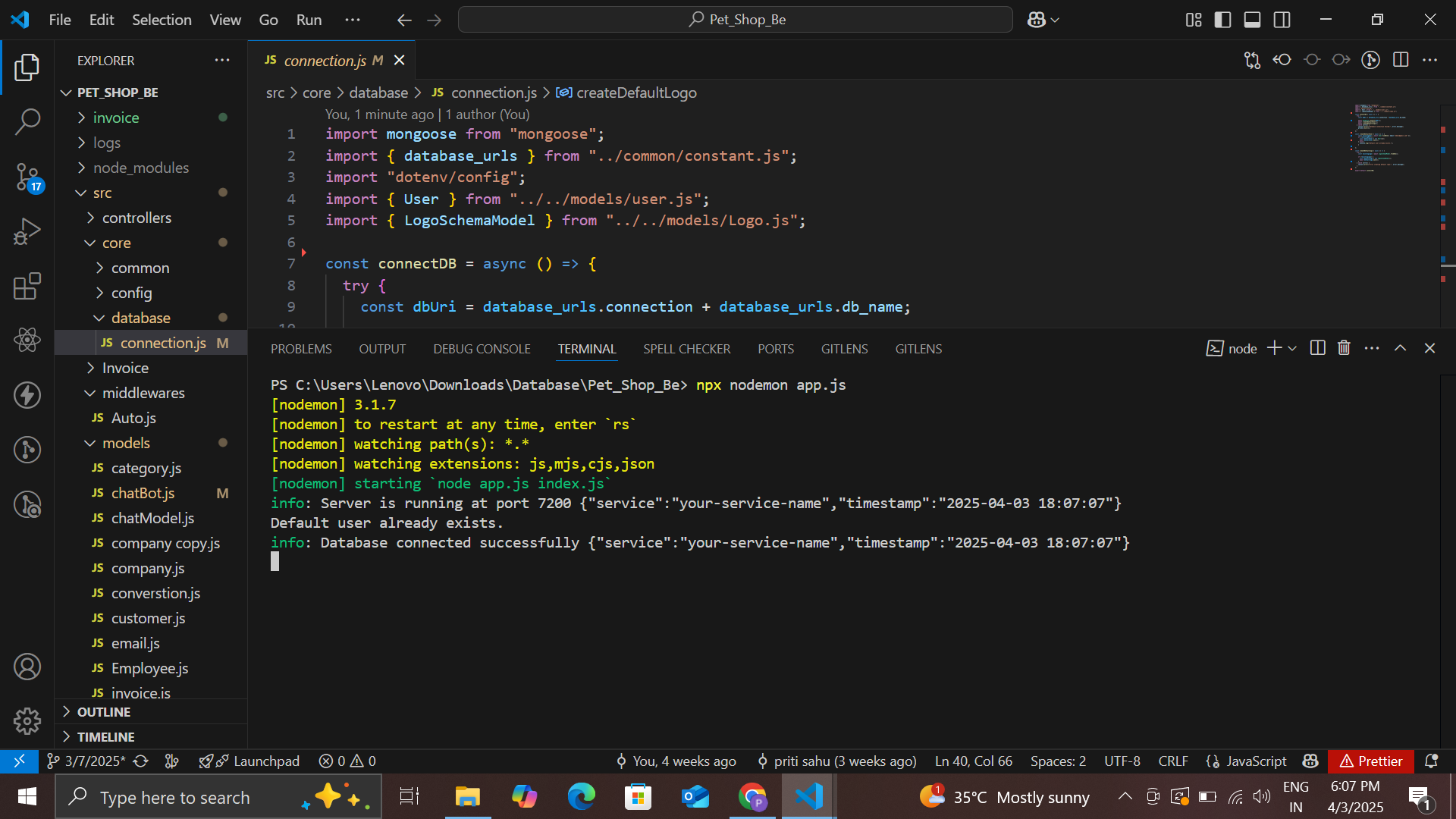Open the Manage gear icon
This screenshot has width=1456, height=819.
27,721
